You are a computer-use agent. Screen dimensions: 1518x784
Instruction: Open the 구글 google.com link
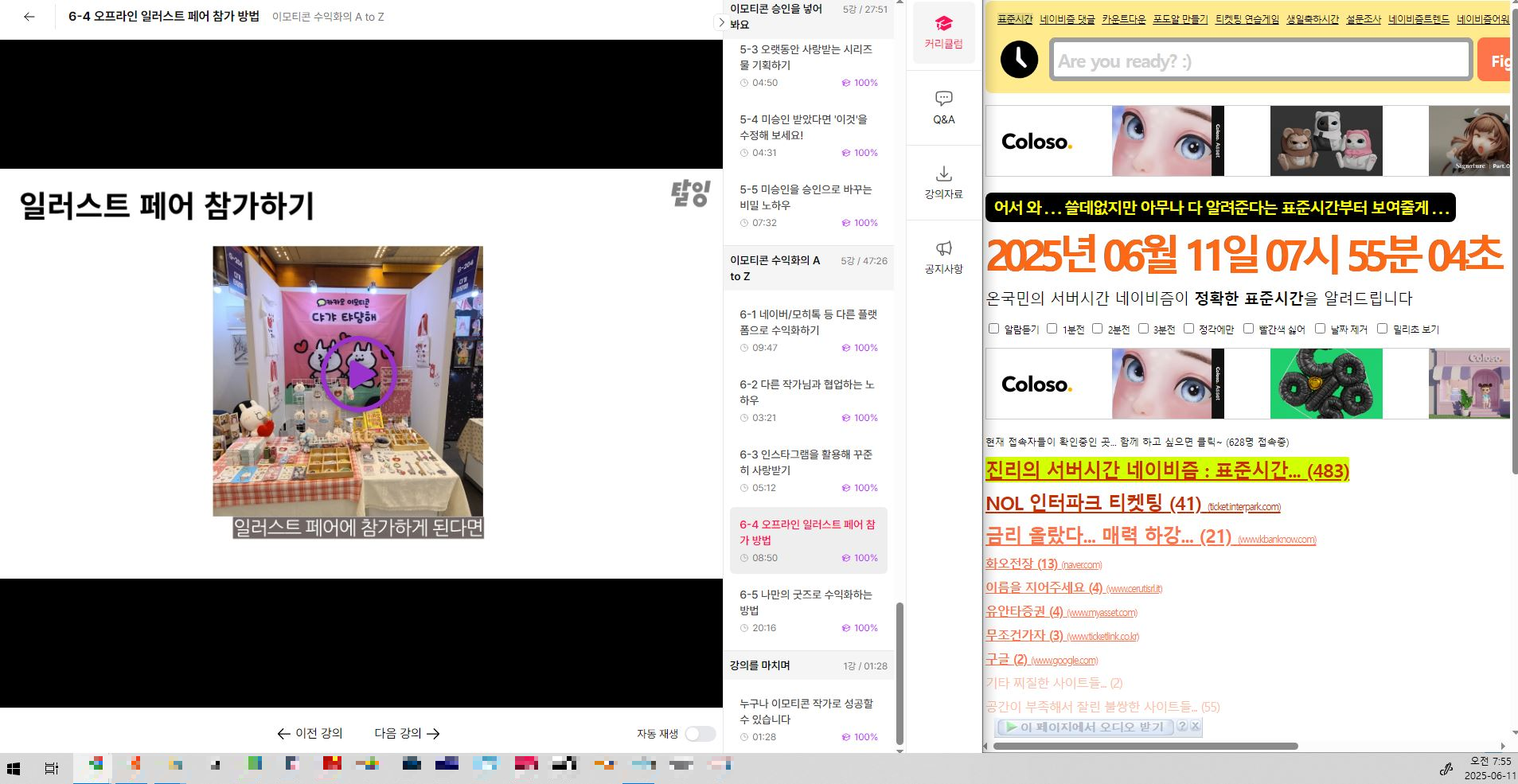(1041, 659)
